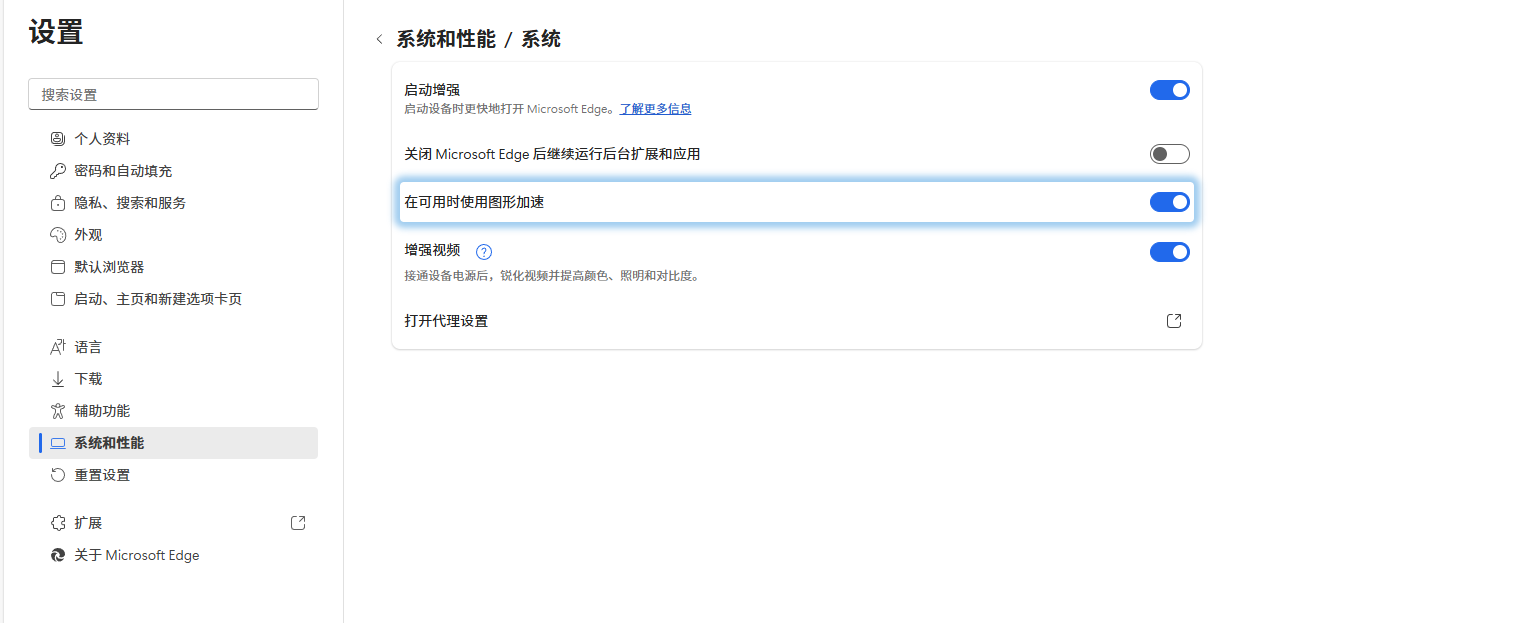Open the 个人资料 settings section

pyautogui.click(x=173, y=139)
